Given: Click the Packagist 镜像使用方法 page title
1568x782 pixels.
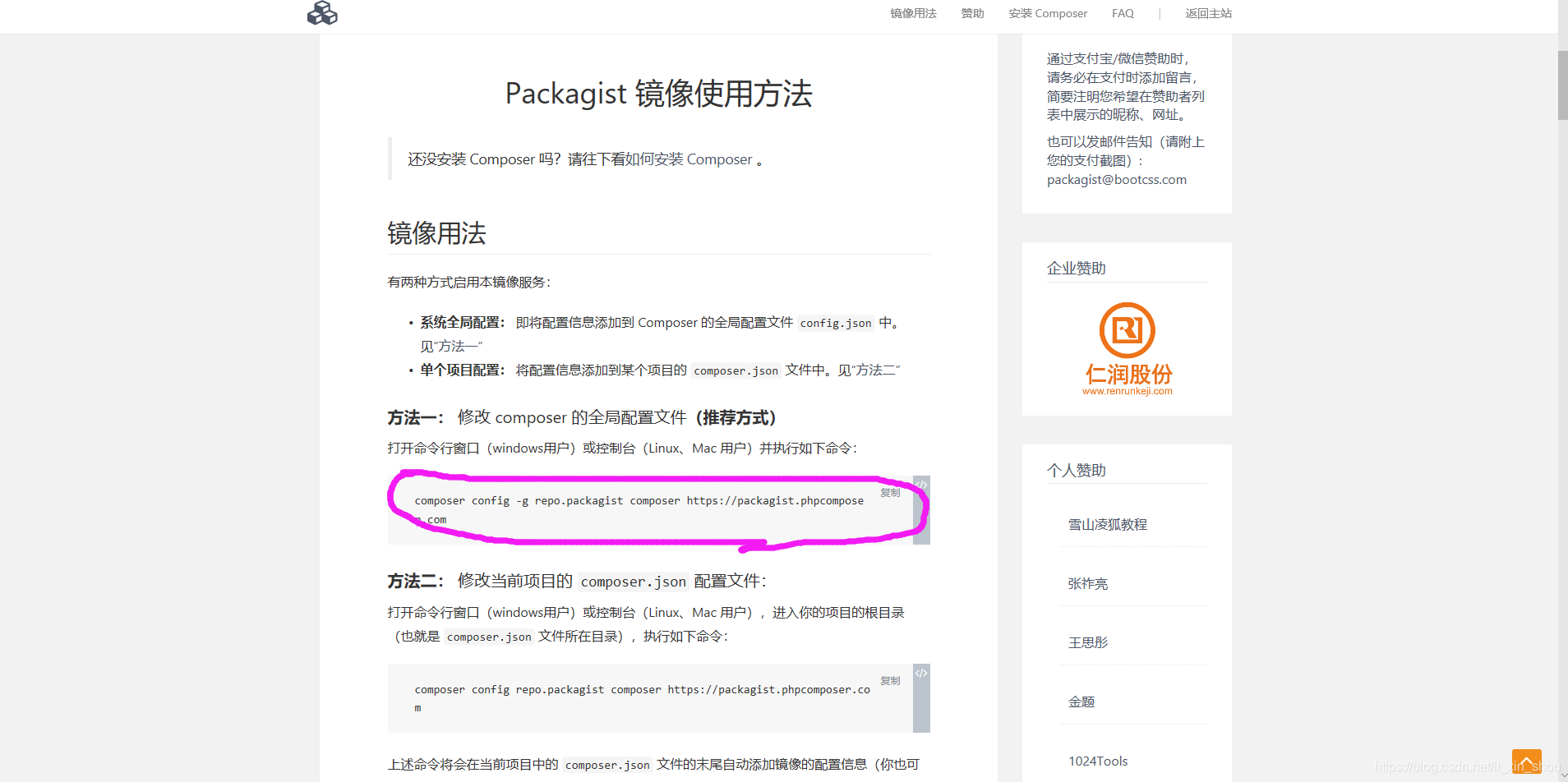Looking at the screenshot, I should 658,94.
